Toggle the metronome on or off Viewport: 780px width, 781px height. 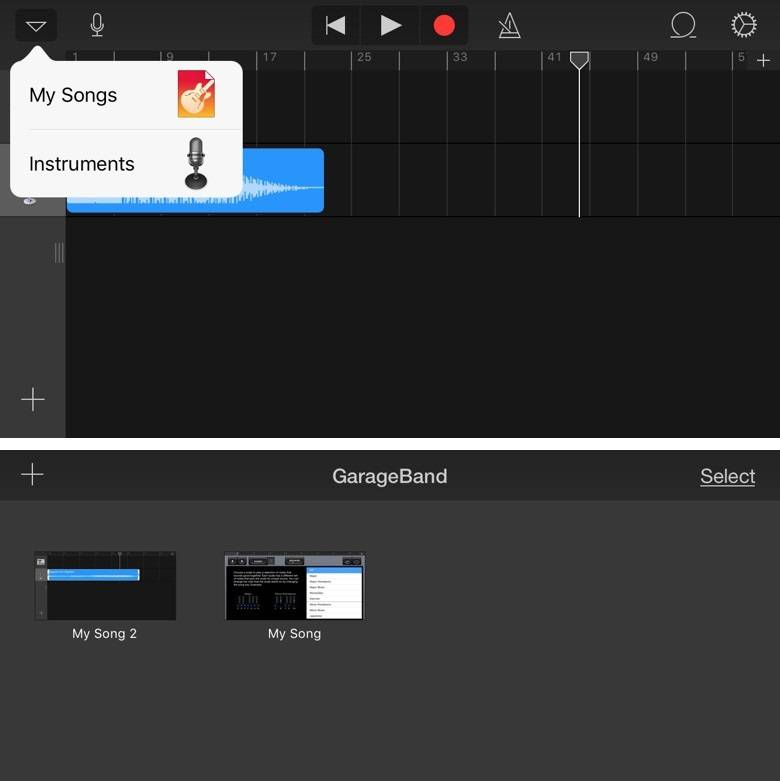[509, 25]
